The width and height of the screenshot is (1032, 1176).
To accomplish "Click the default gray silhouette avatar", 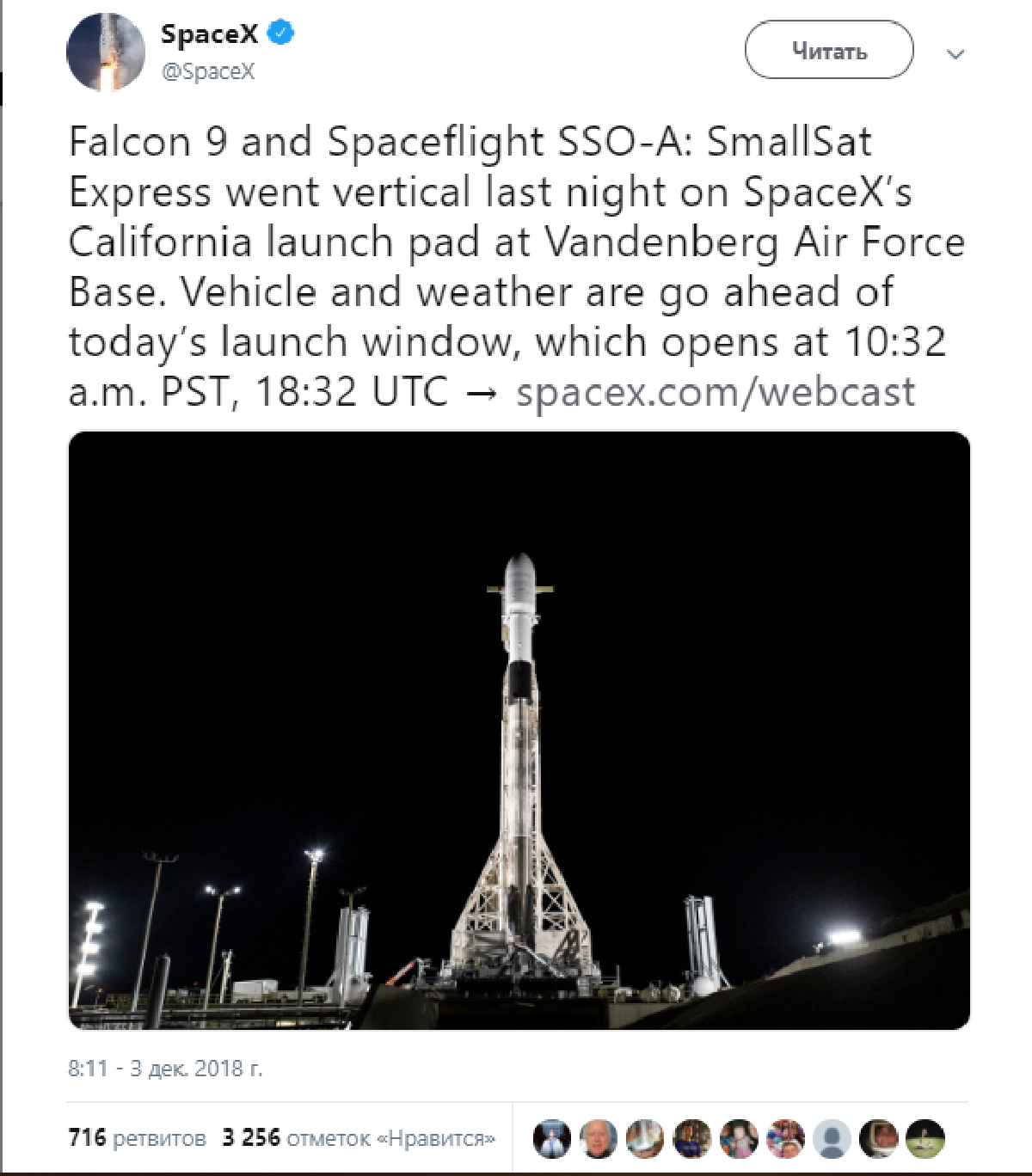I will click(x=832, y=1139).
